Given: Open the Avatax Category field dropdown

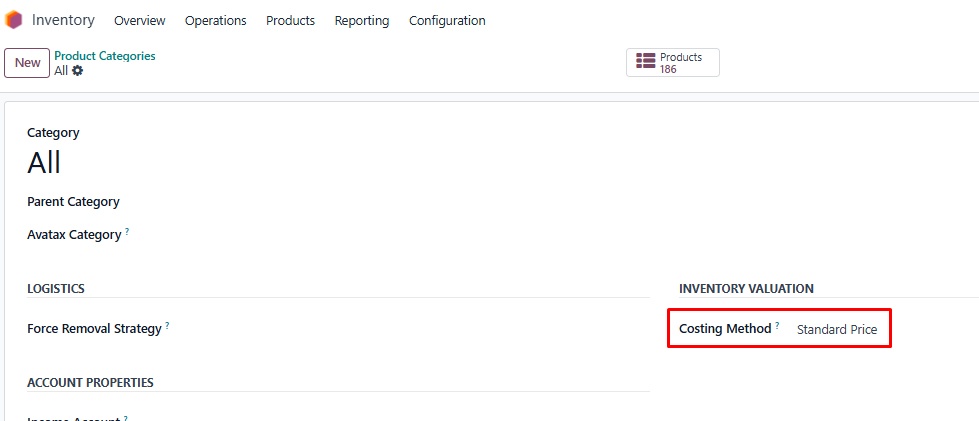Looking at the screenshot, I should click(400, 235).
